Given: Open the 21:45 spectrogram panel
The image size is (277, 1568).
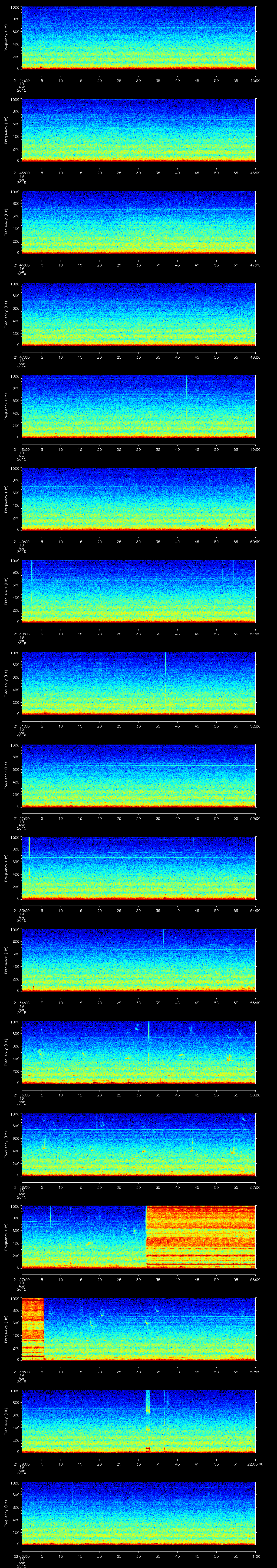Looking at the screenshot, I should click(x=138, y=130).
